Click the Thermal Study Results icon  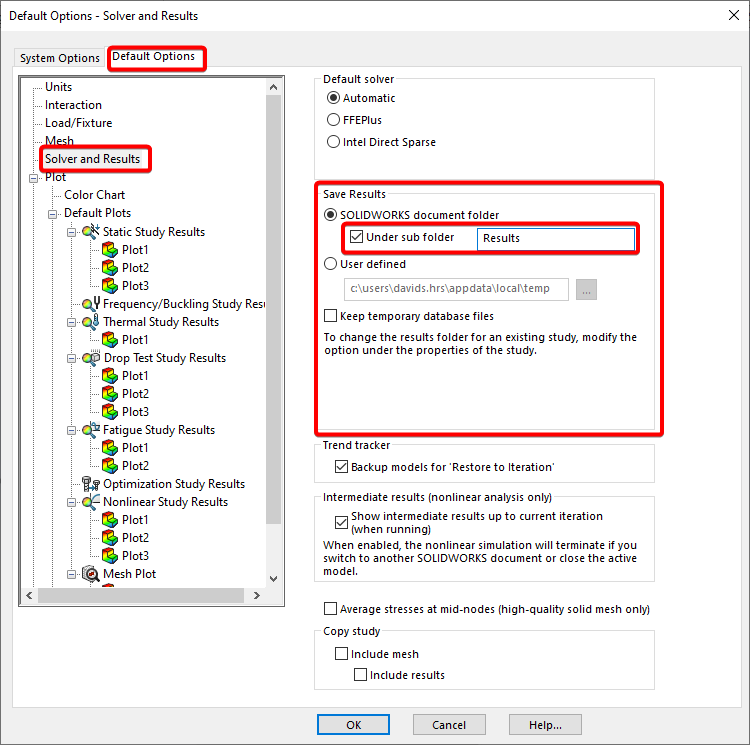coord(90,322)
